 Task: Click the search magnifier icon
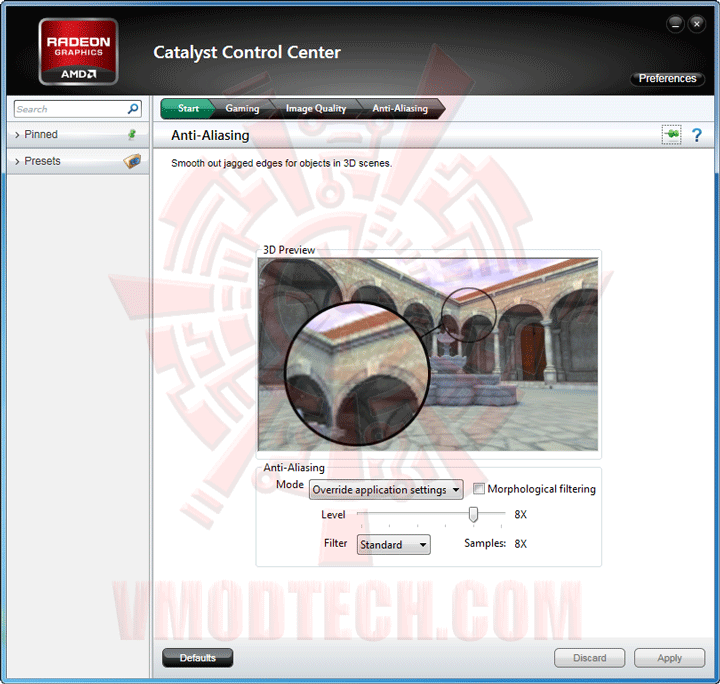(133, 109)
